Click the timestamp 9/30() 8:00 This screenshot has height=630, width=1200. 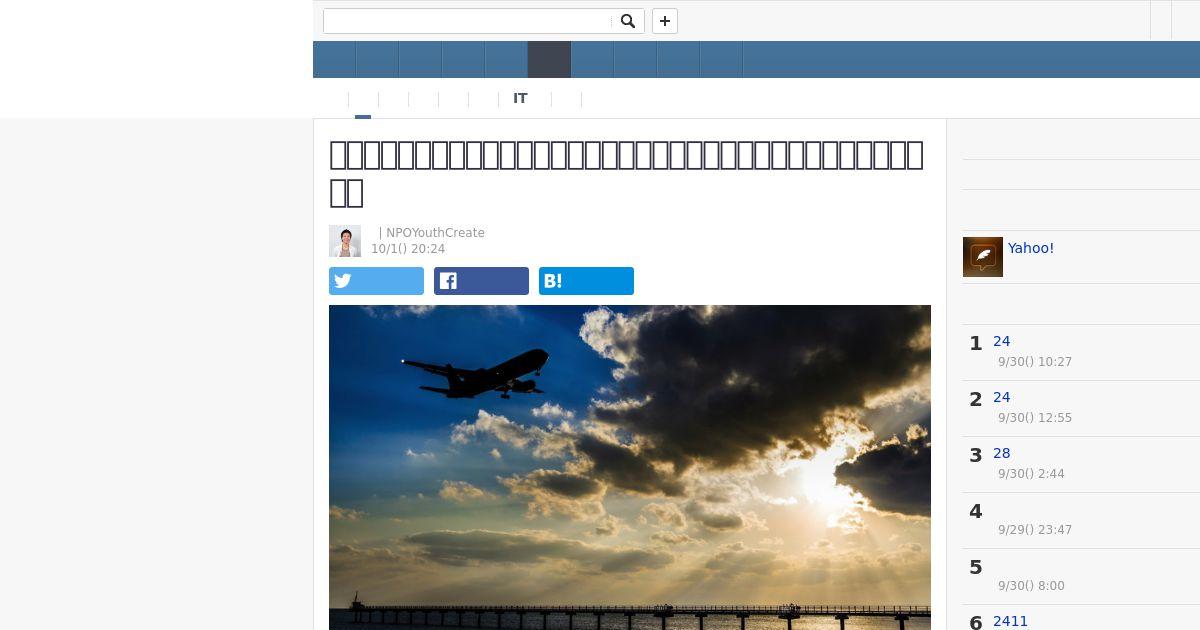[1031, 586]
